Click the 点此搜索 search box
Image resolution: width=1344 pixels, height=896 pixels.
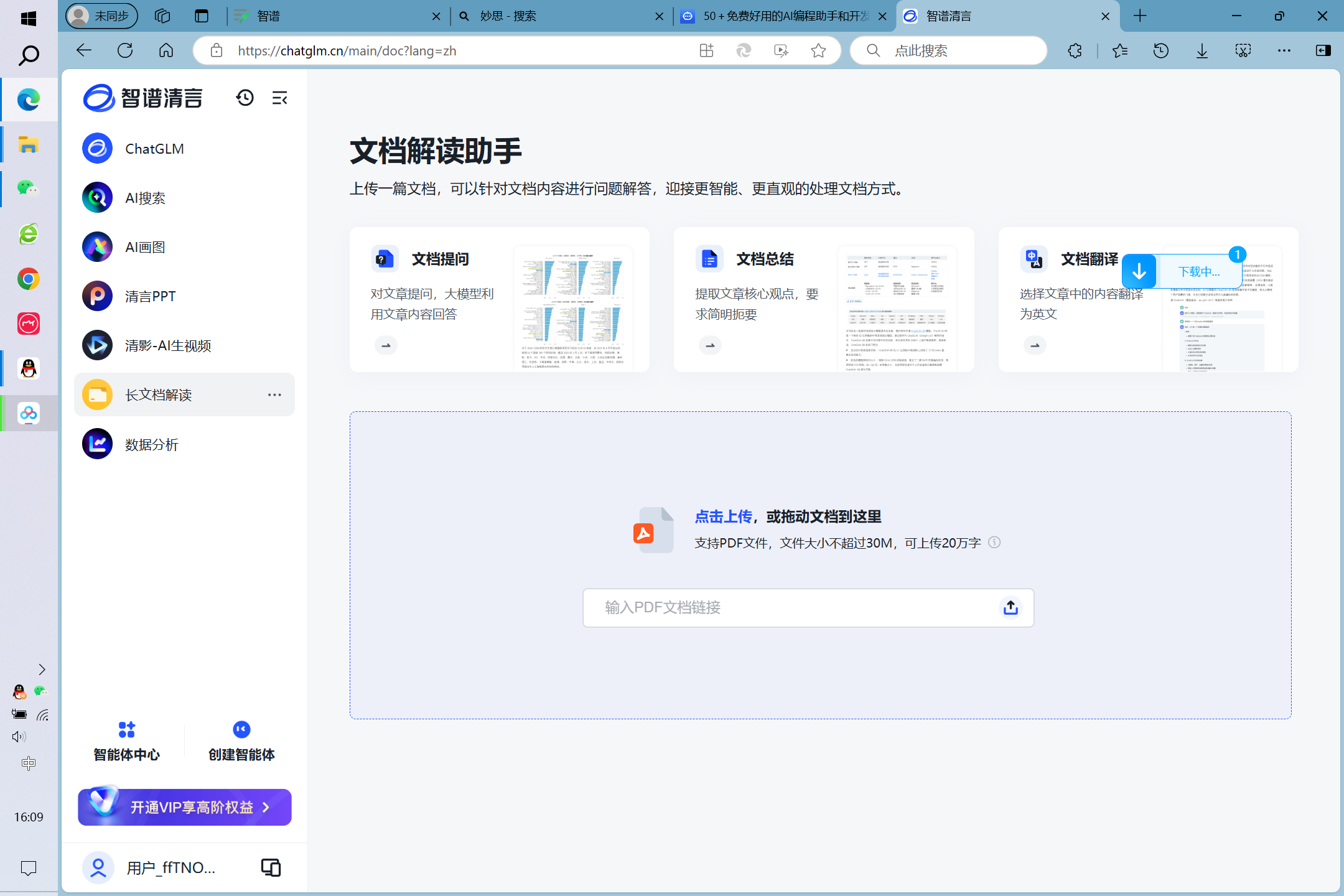pos(948,50)
